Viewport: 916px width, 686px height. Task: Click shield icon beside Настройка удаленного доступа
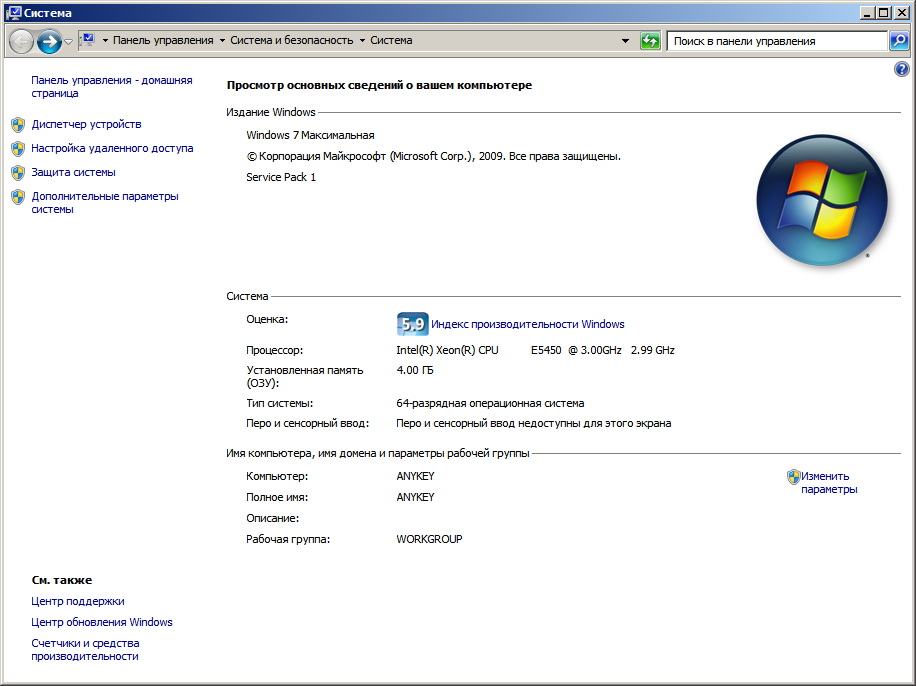click(18, 148)
